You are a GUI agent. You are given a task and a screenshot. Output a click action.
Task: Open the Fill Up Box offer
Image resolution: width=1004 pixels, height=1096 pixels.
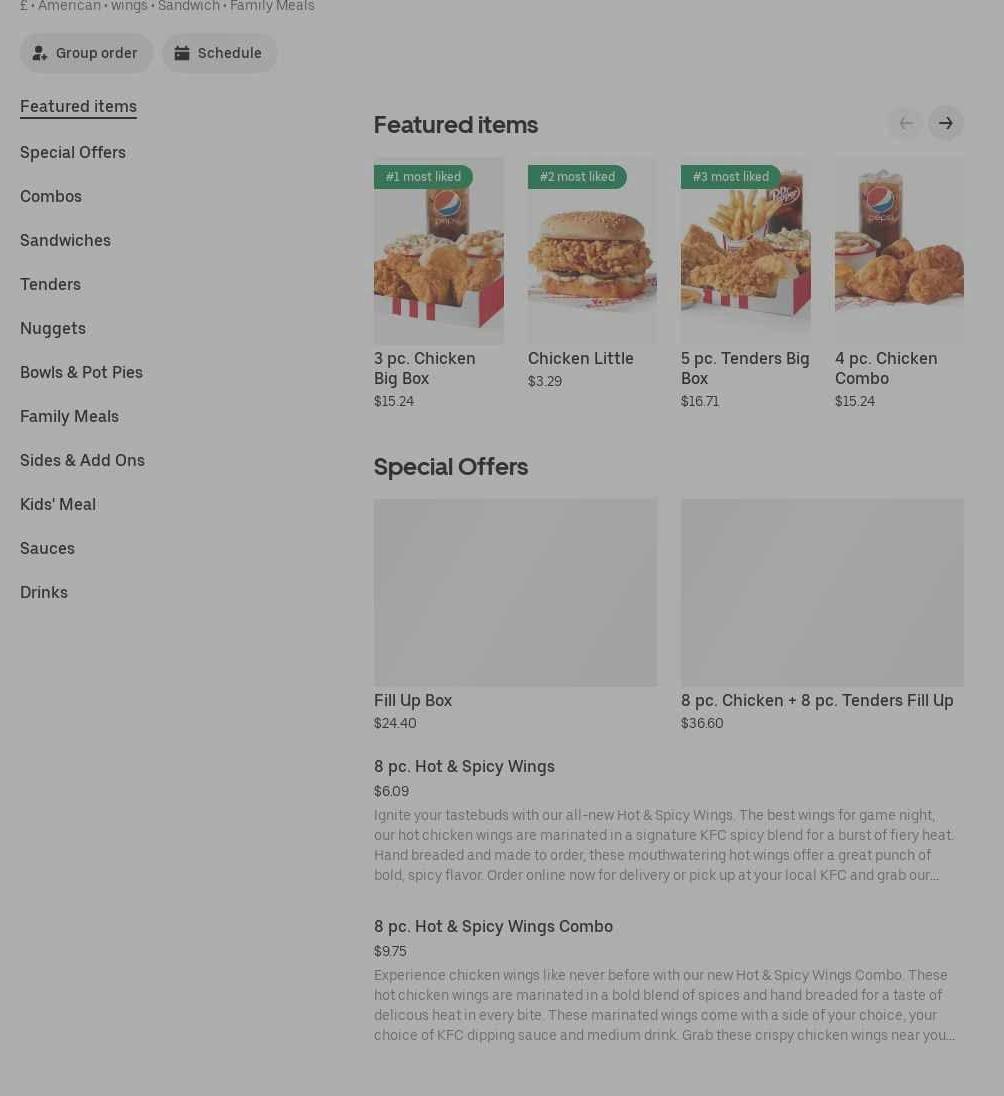point(515,614)
